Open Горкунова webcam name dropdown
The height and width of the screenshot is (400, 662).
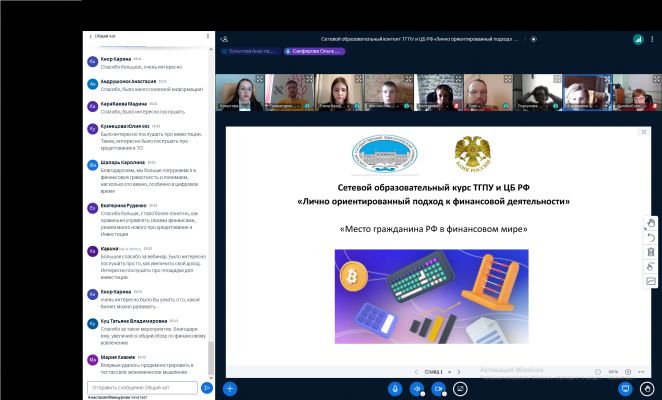pyautogui.click(x=533, y=106)
